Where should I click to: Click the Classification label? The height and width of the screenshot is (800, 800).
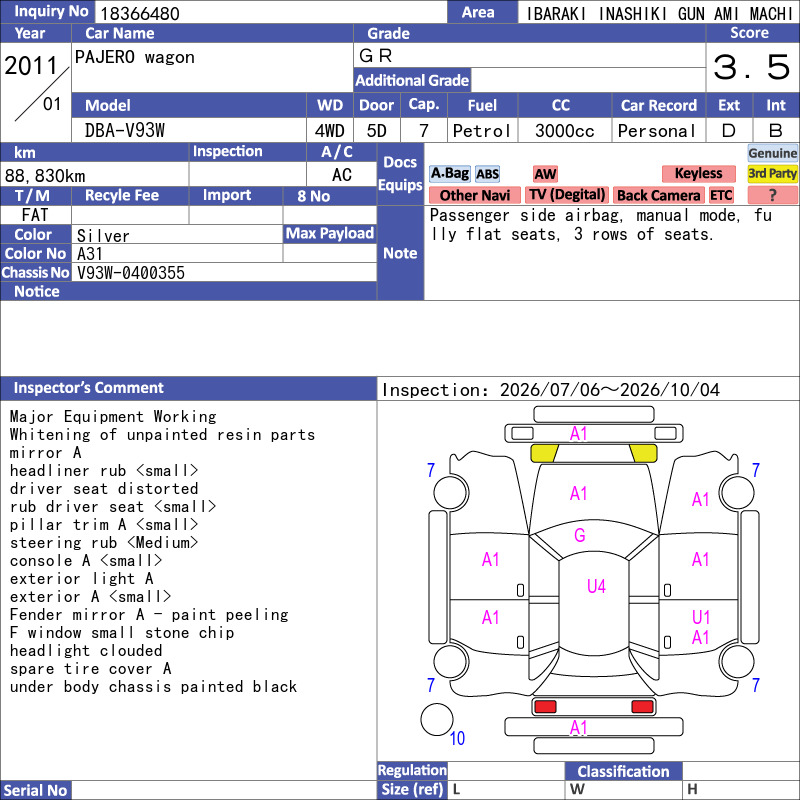[623, 771]
